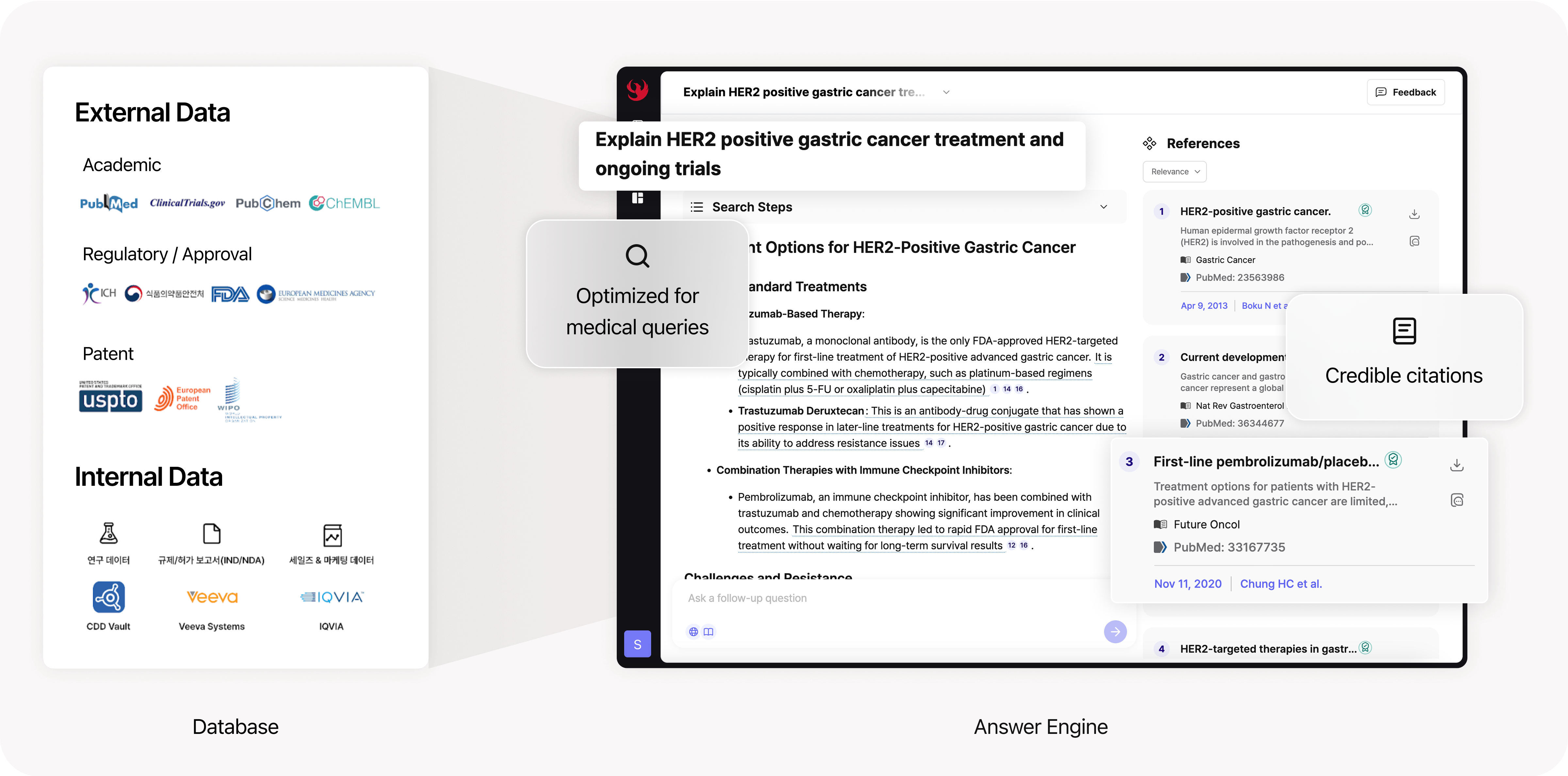Open the conversation title dropdown chevron
Viewport: 1568px width, 776px height.
click(946, 92)
